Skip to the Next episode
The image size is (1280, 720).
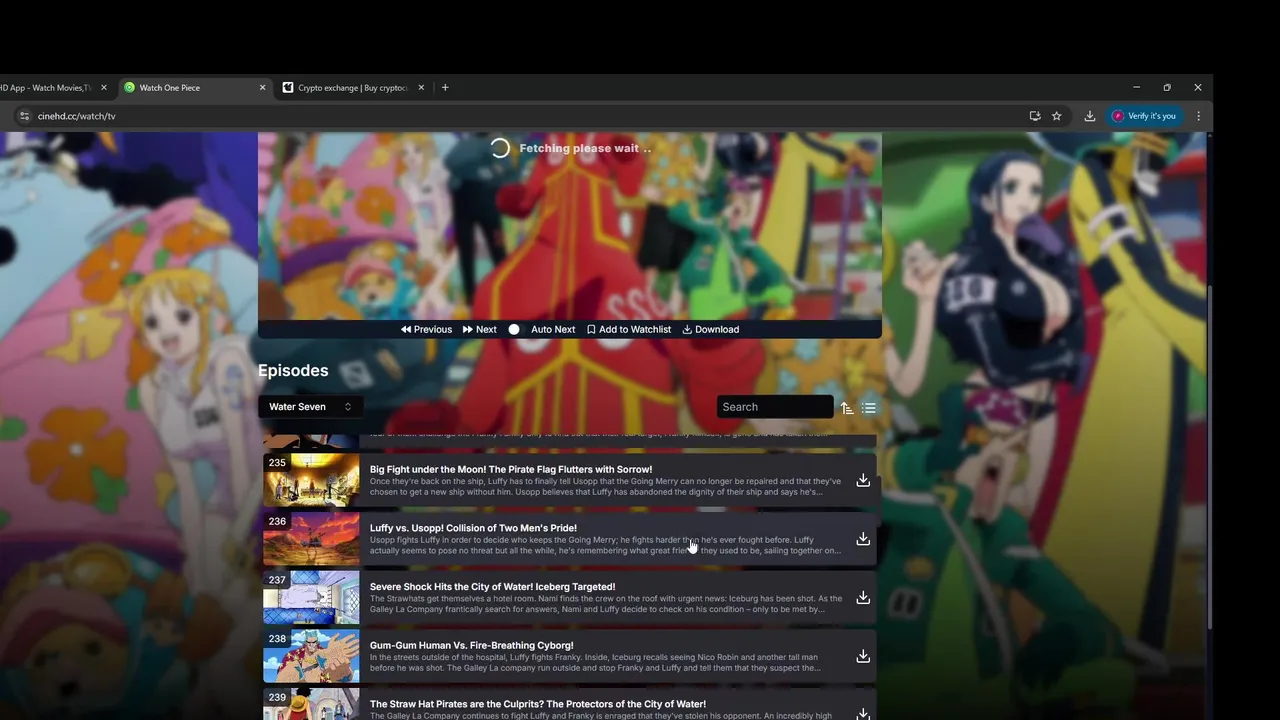coord(480,329)
